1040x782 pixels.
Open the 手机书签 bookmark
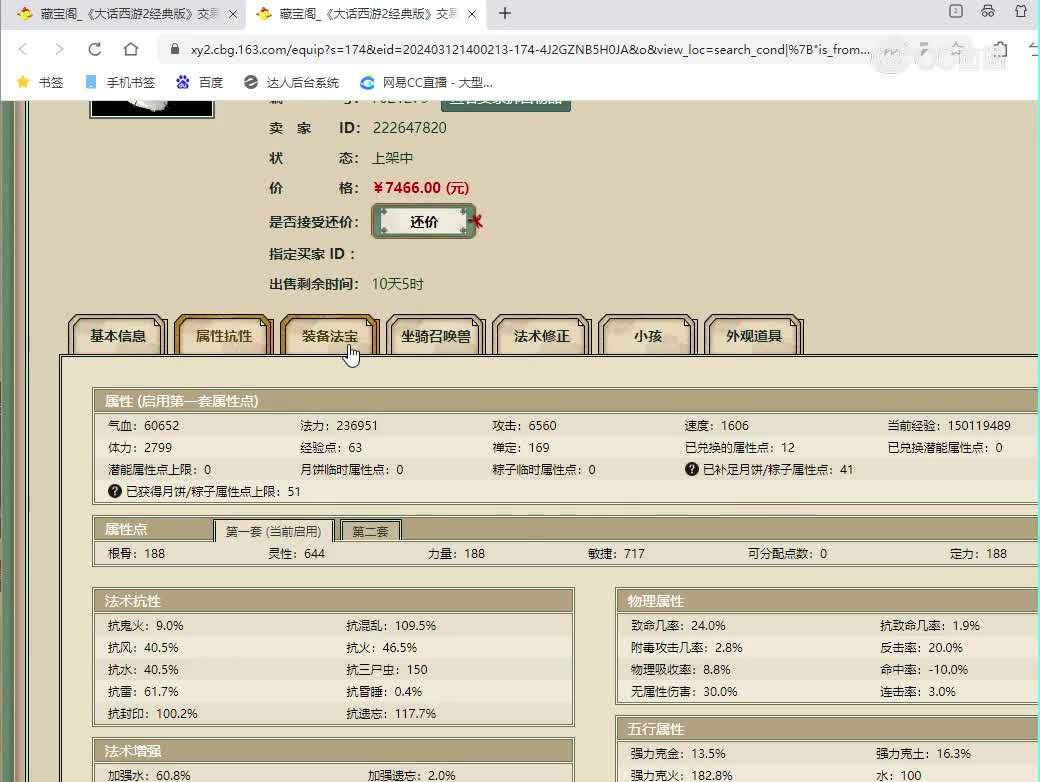(121, 82)
